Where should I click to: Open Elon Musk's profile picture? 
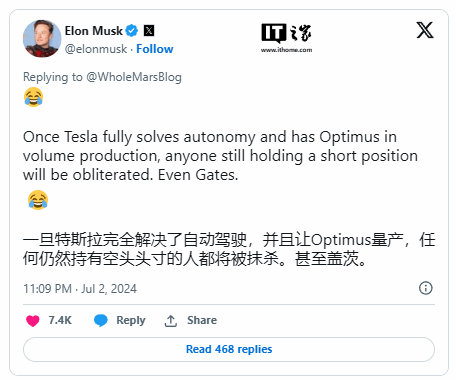42,39
